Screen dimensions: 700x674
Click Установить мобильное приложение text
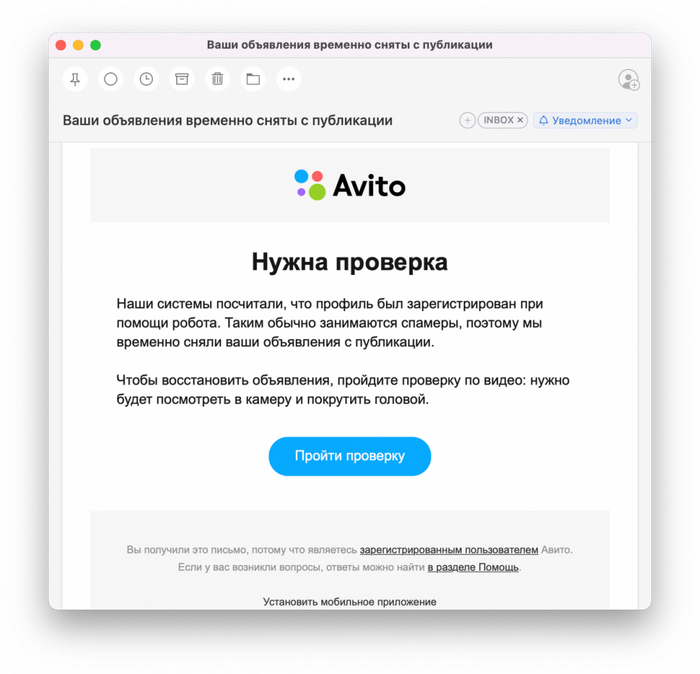pos(350,602)
